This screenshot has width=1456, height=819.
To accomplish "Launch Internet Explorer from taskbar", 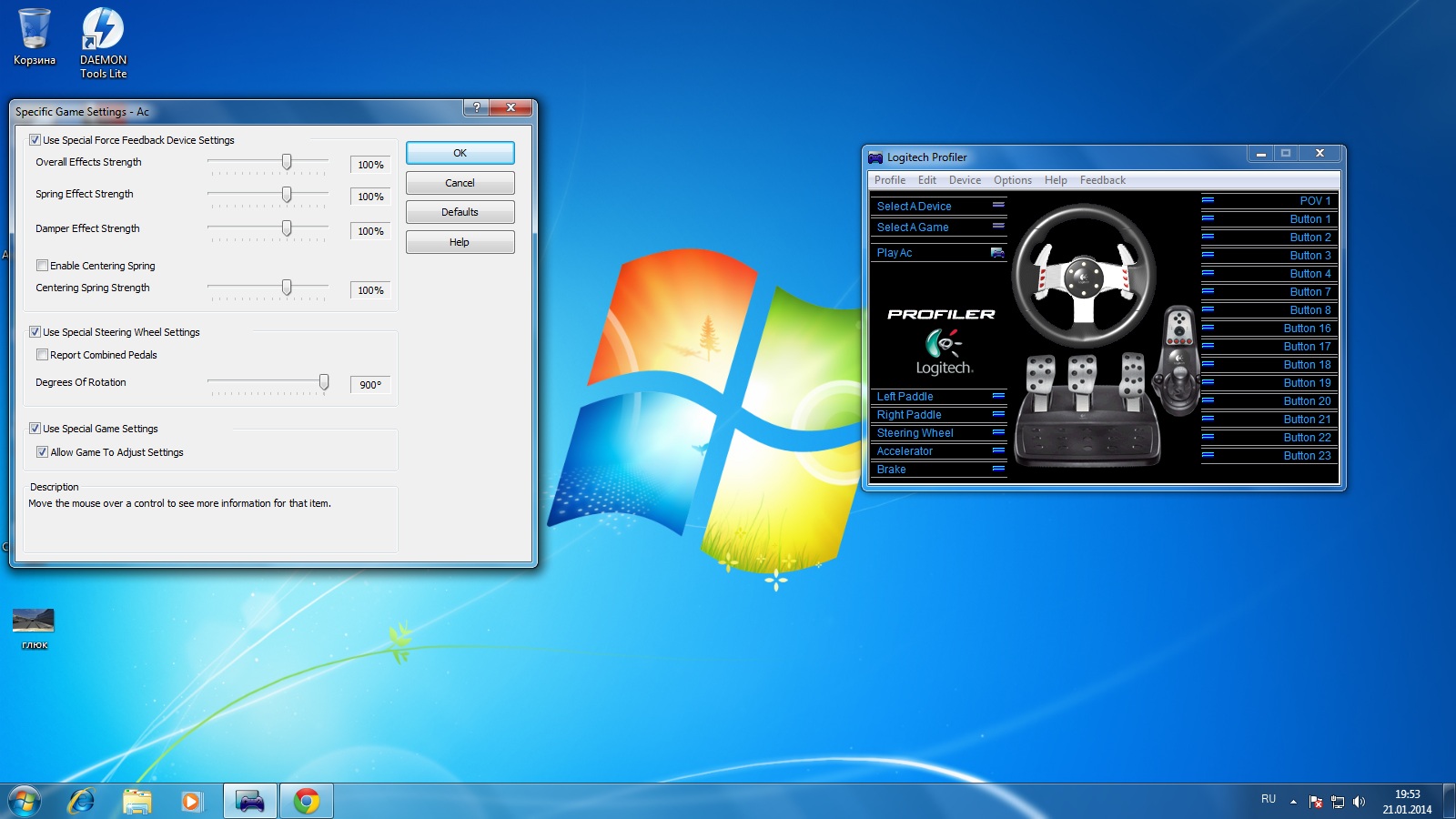I will click(82, 801).
